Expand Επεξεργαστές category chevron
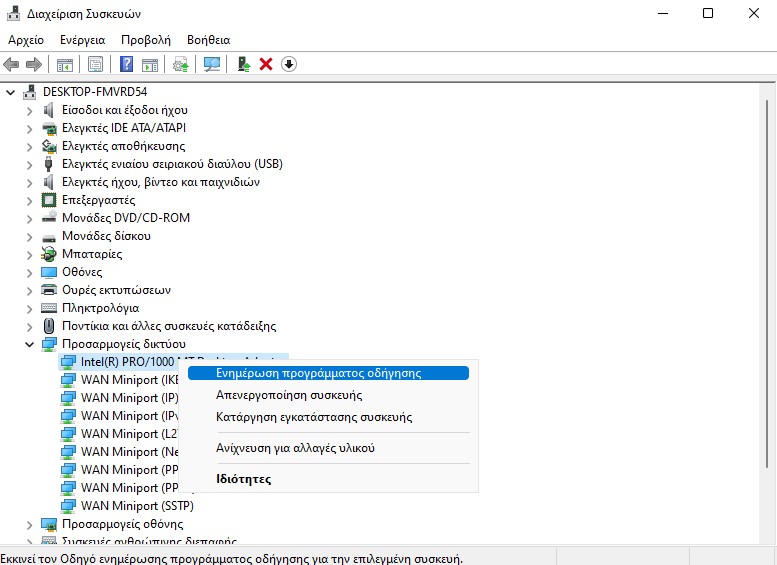777x565 pixels. (29, 201)
